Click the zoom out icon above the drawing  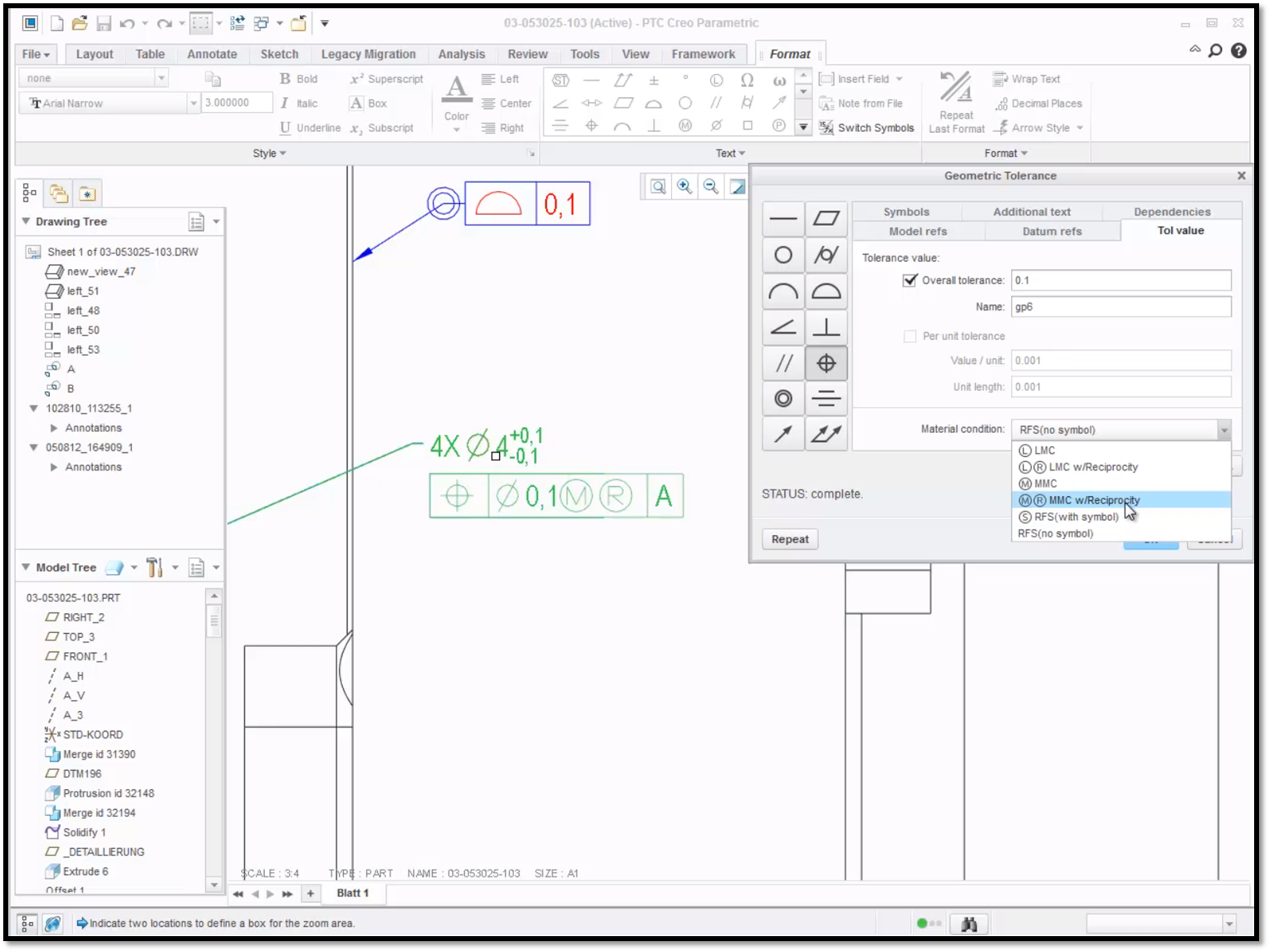click(711, 187)
